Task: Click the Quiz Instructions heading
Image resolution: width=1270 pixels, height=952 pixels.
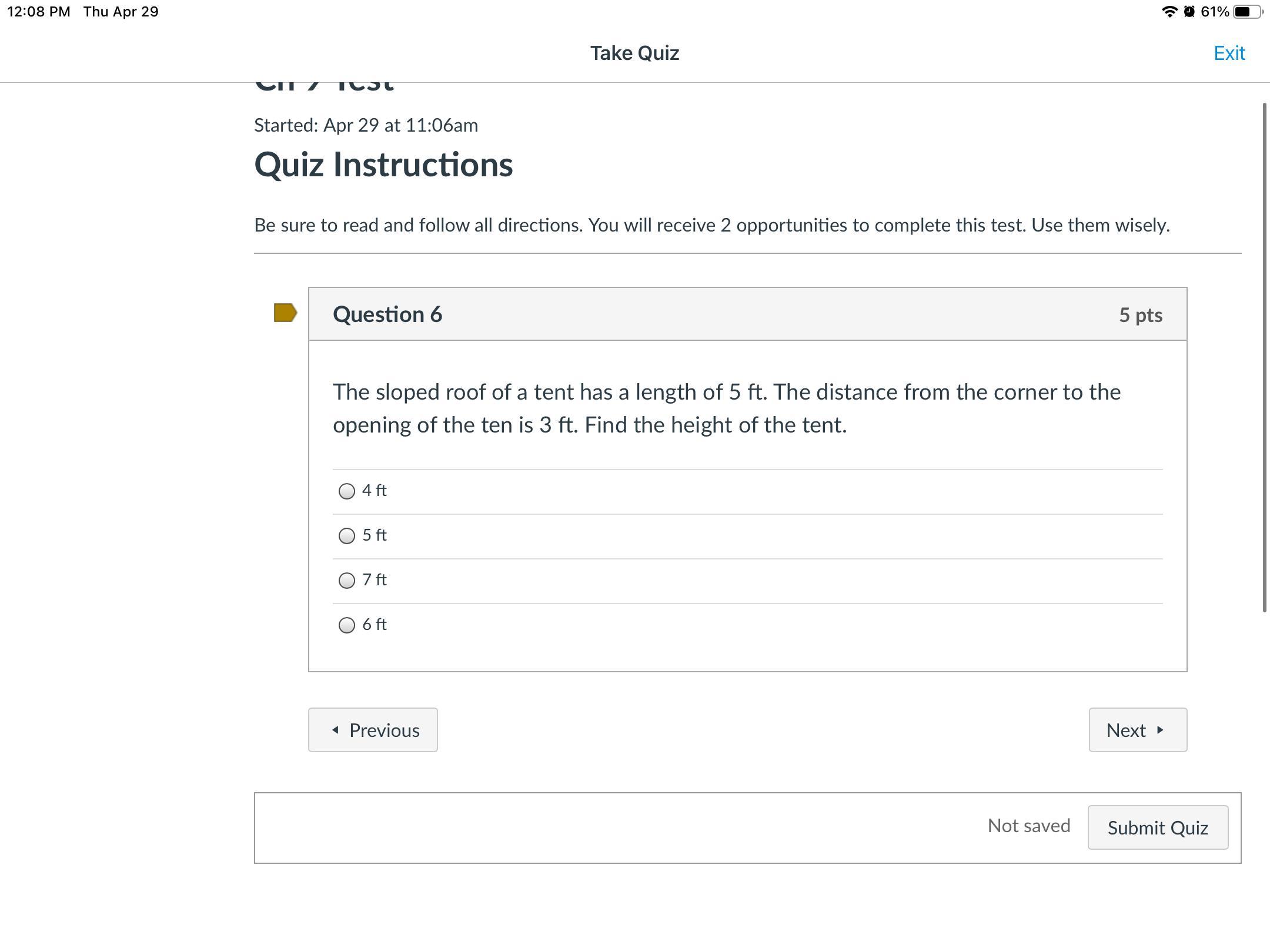Action: tap(383, 165)
